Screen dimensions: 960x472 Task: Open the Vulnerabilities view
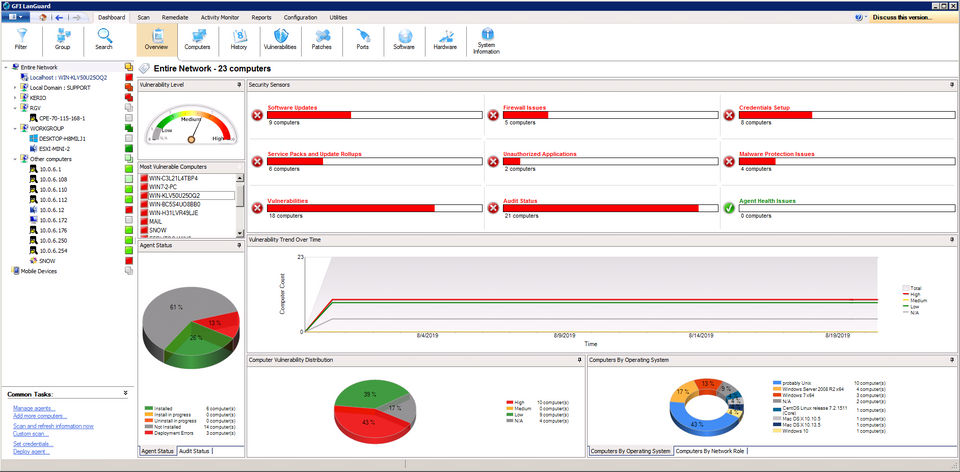tap(280, 39)
